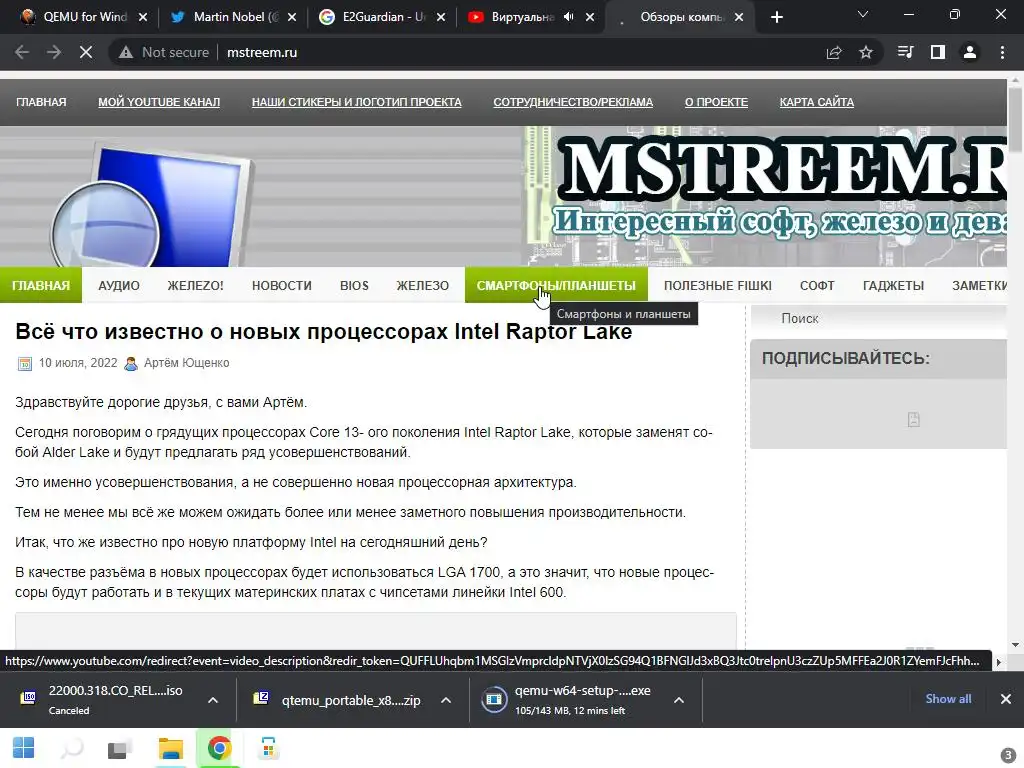Go forward in browser history
The height and width of the screenshot is (768, 1024).
(x=54, y=52)
